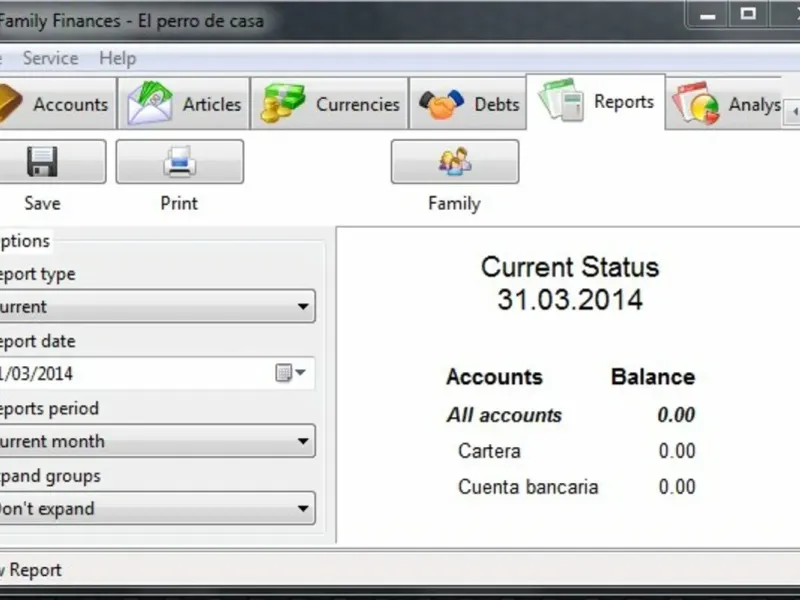Click the All accounts total row
Viewport: 800px width, 600px height.
click(570, 415)
